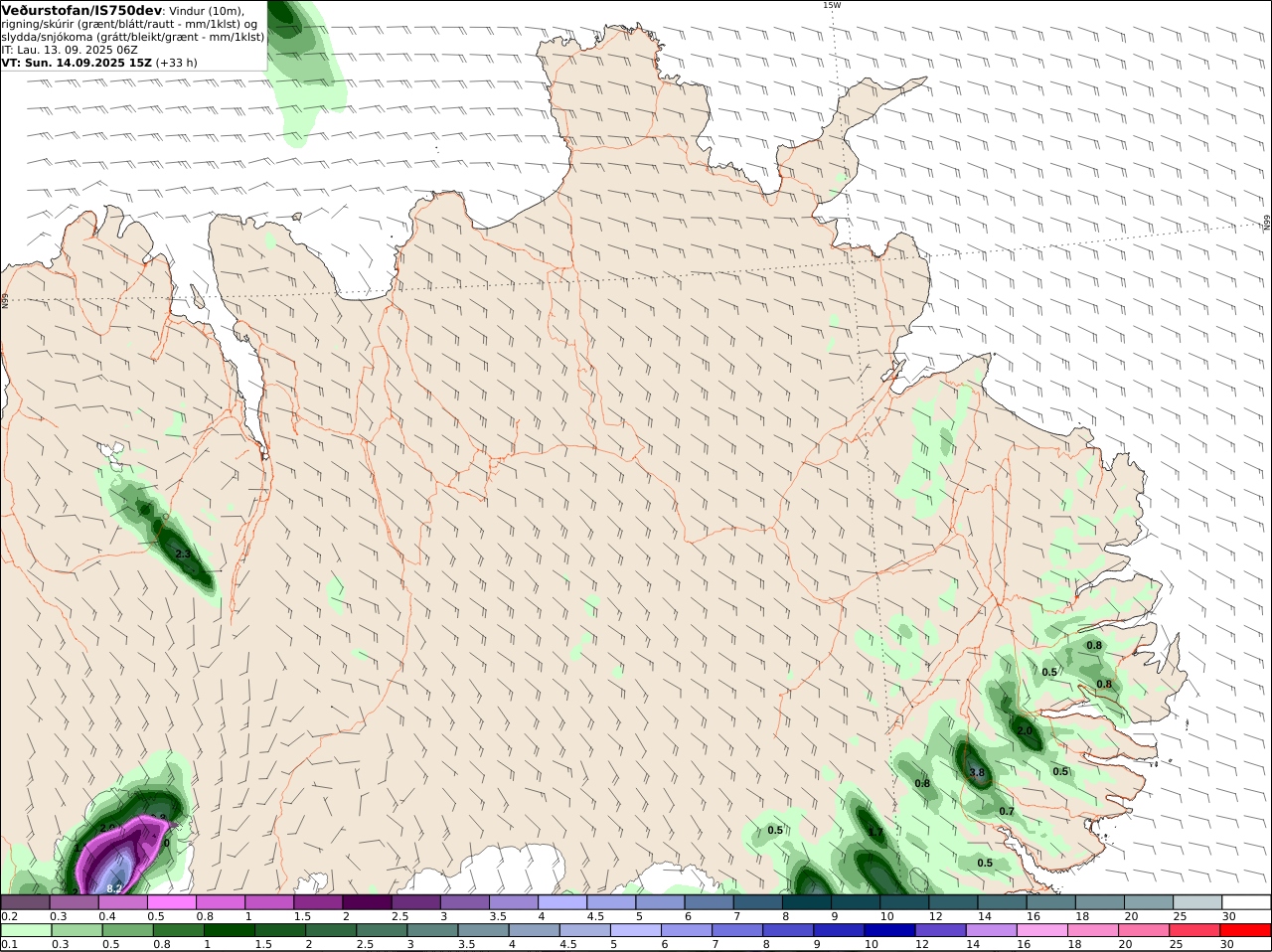Click the 1.7 precipitation value on the map
This screenshot has width=1272, height=952.
pyautogui.click(x=875, y=832)
